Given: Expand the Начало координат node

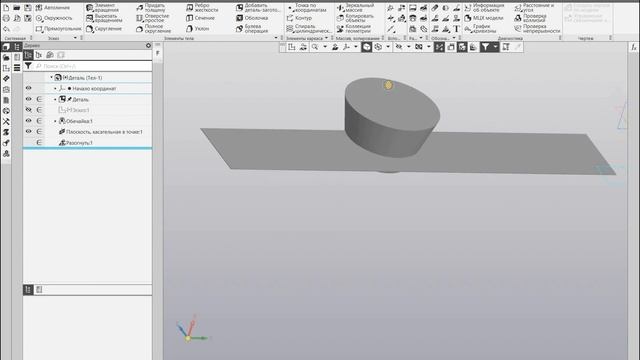Looking at the screenshot, I should (x=56, y=88).
